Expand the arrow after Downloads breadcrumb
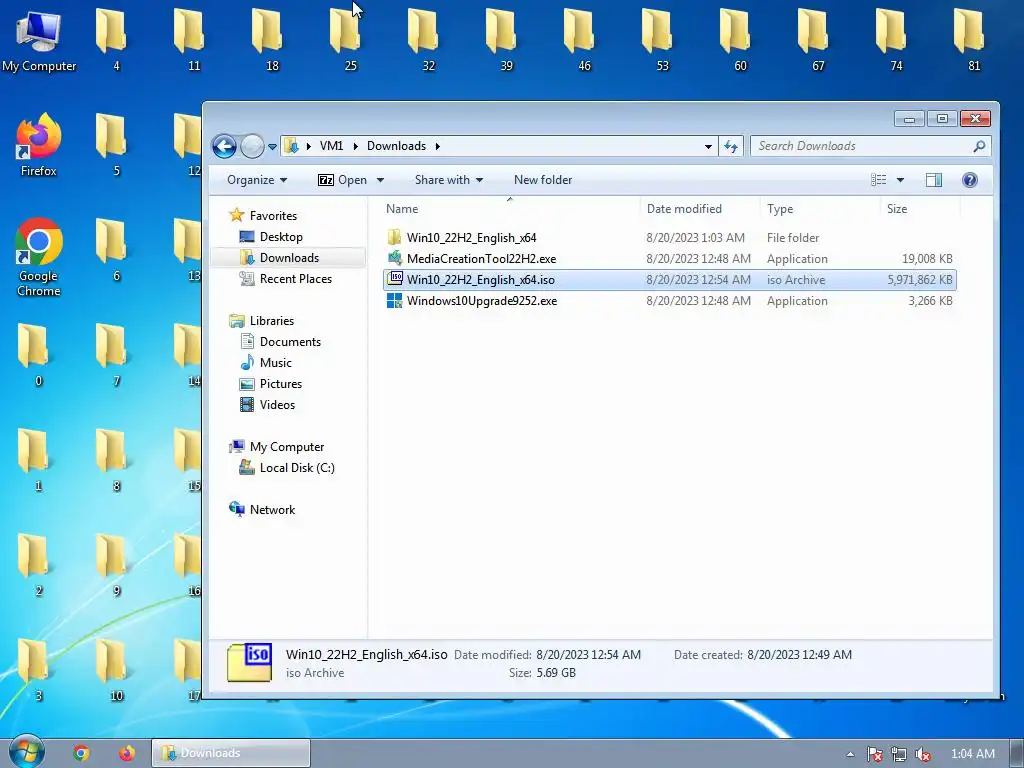The width and height of the screenshot is (1024, 768). coord(438,146)
